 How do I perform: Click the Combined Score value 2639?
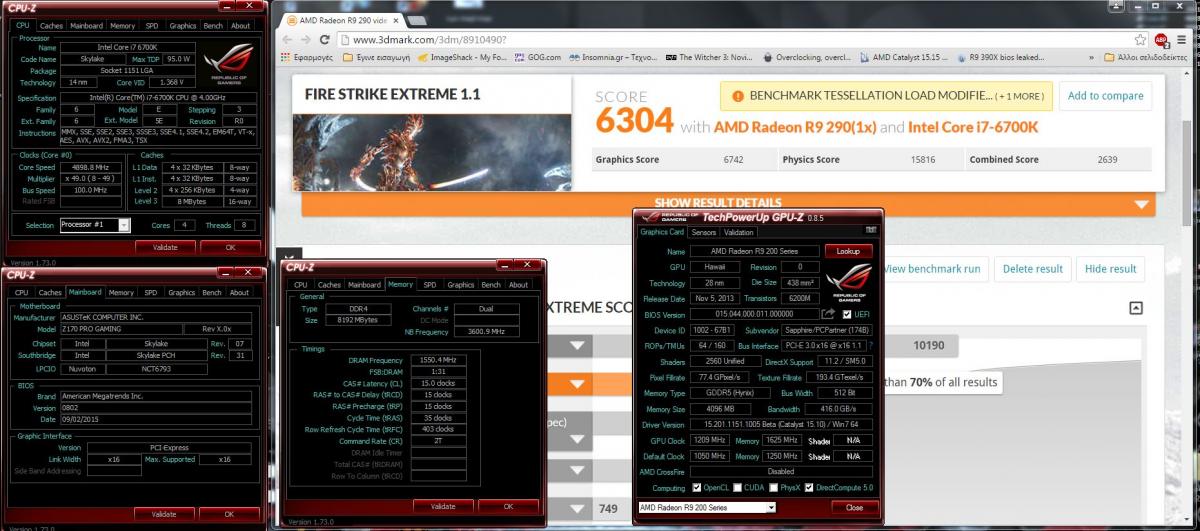(x=1108, y=159)
